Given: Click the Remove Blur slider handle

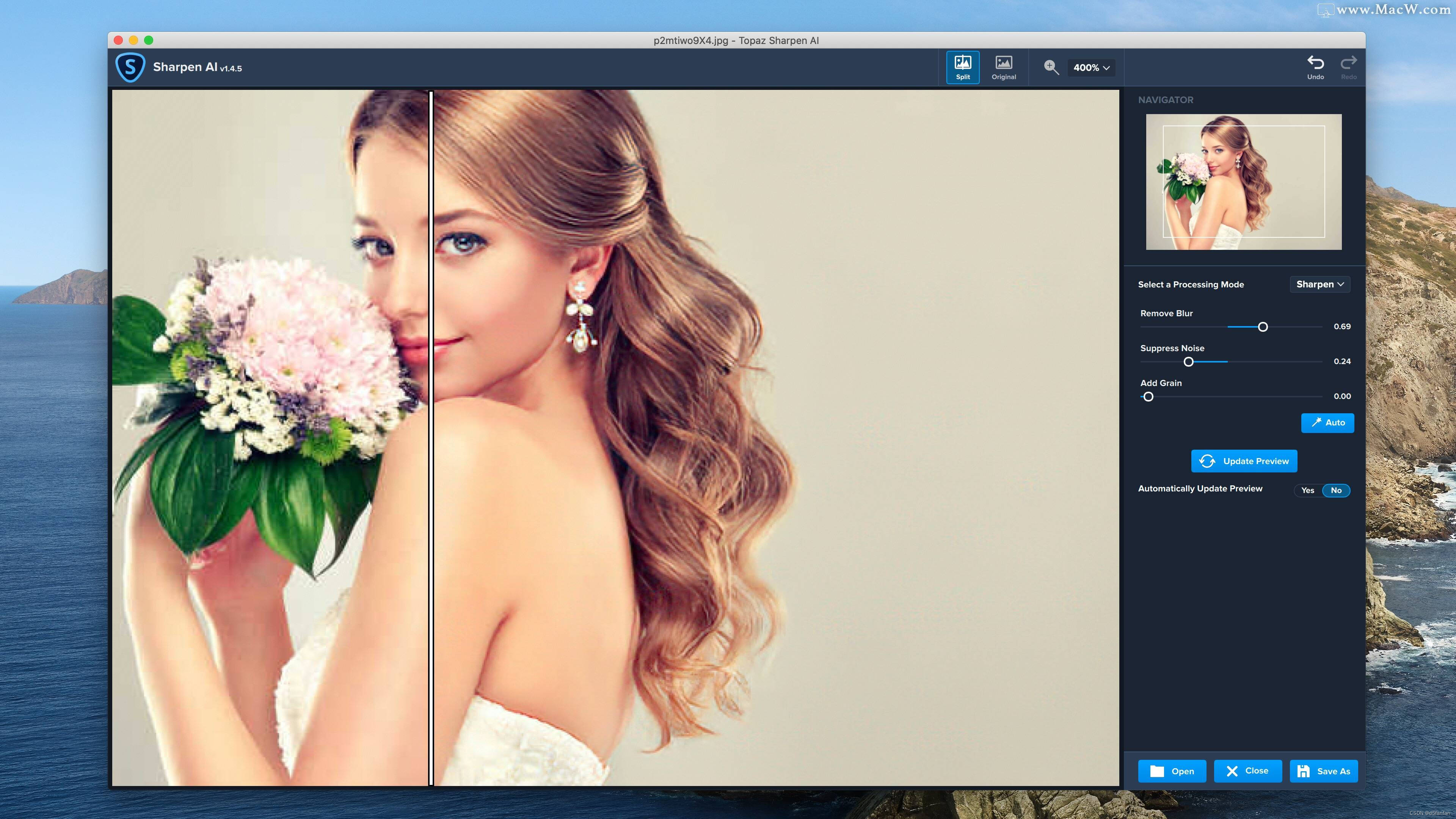Looking at the screenshot, I should 1263,327.
